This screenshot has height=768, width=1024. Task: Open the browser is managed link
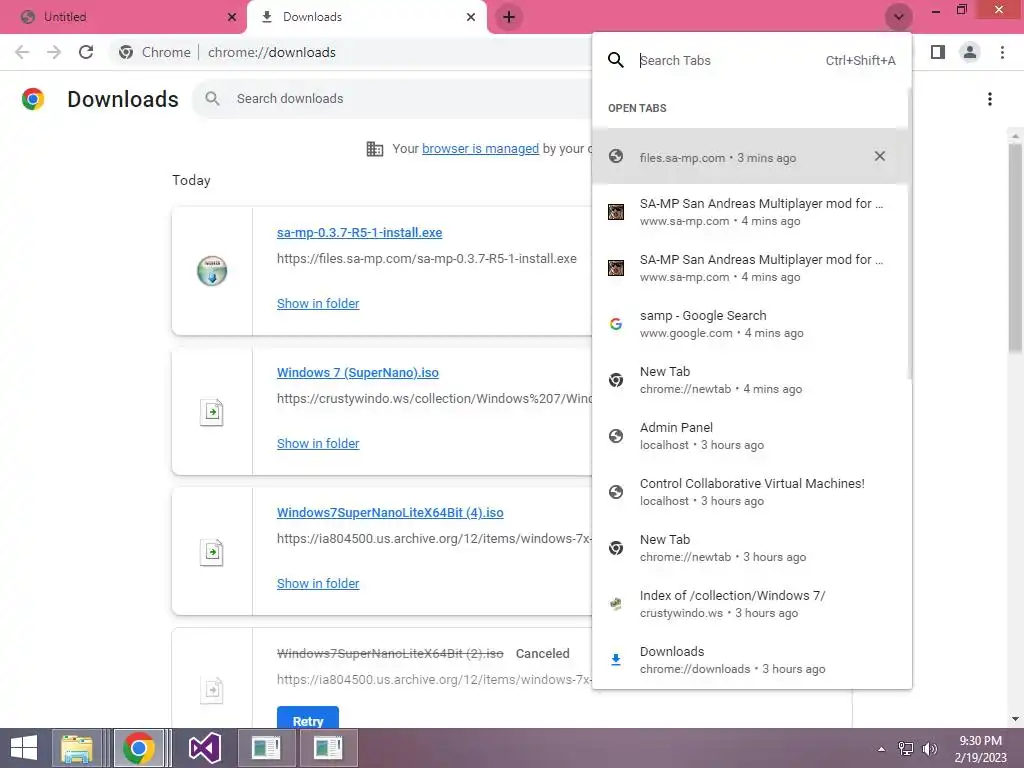coord(480,148)
